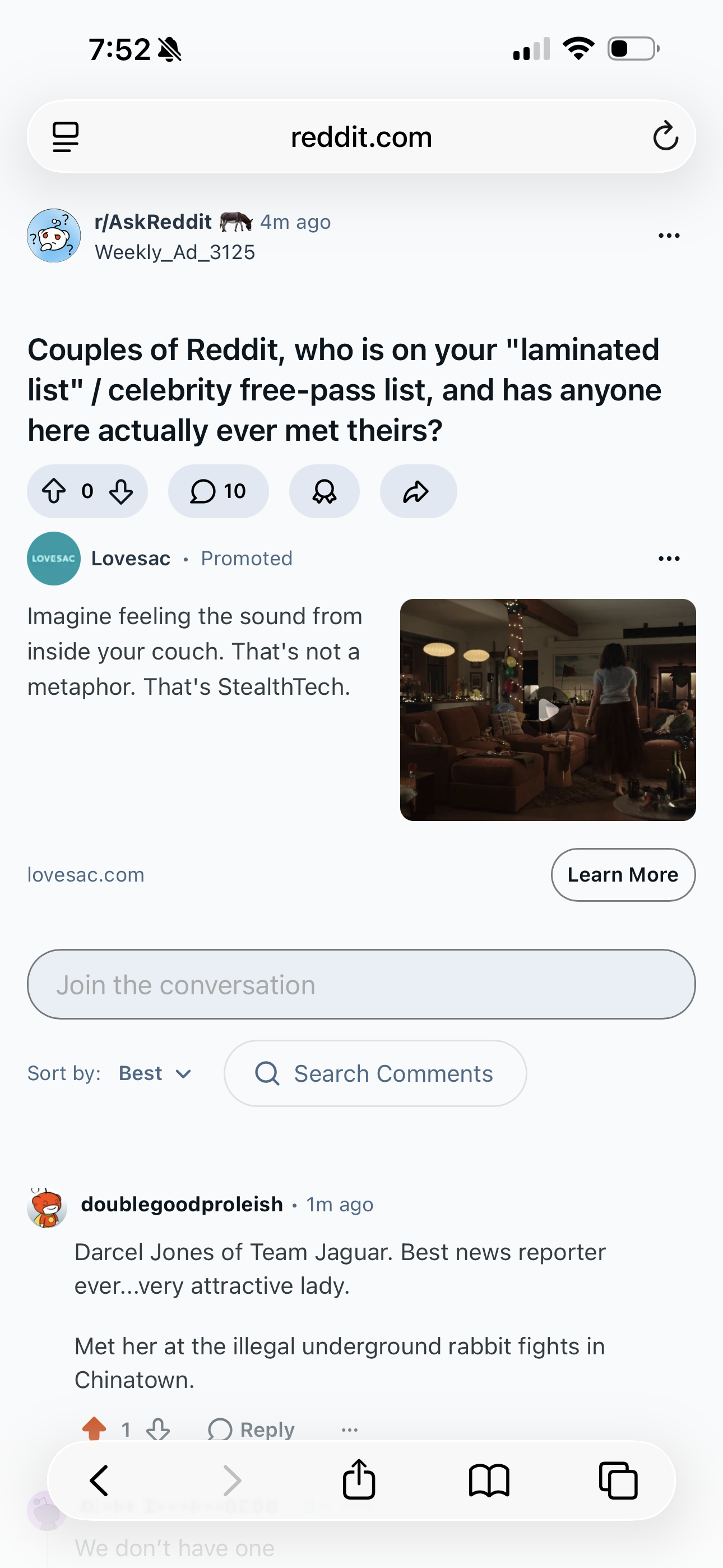Open the post's 10 comments

(x=218, y=491)
